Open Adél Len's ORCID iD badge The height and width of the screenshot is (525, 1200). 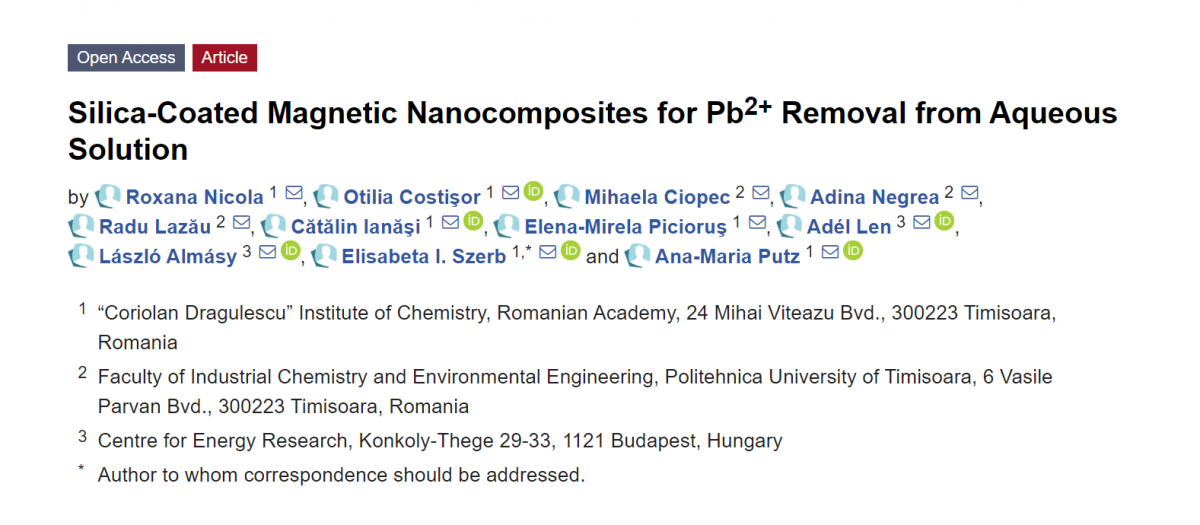pos(944,221)
